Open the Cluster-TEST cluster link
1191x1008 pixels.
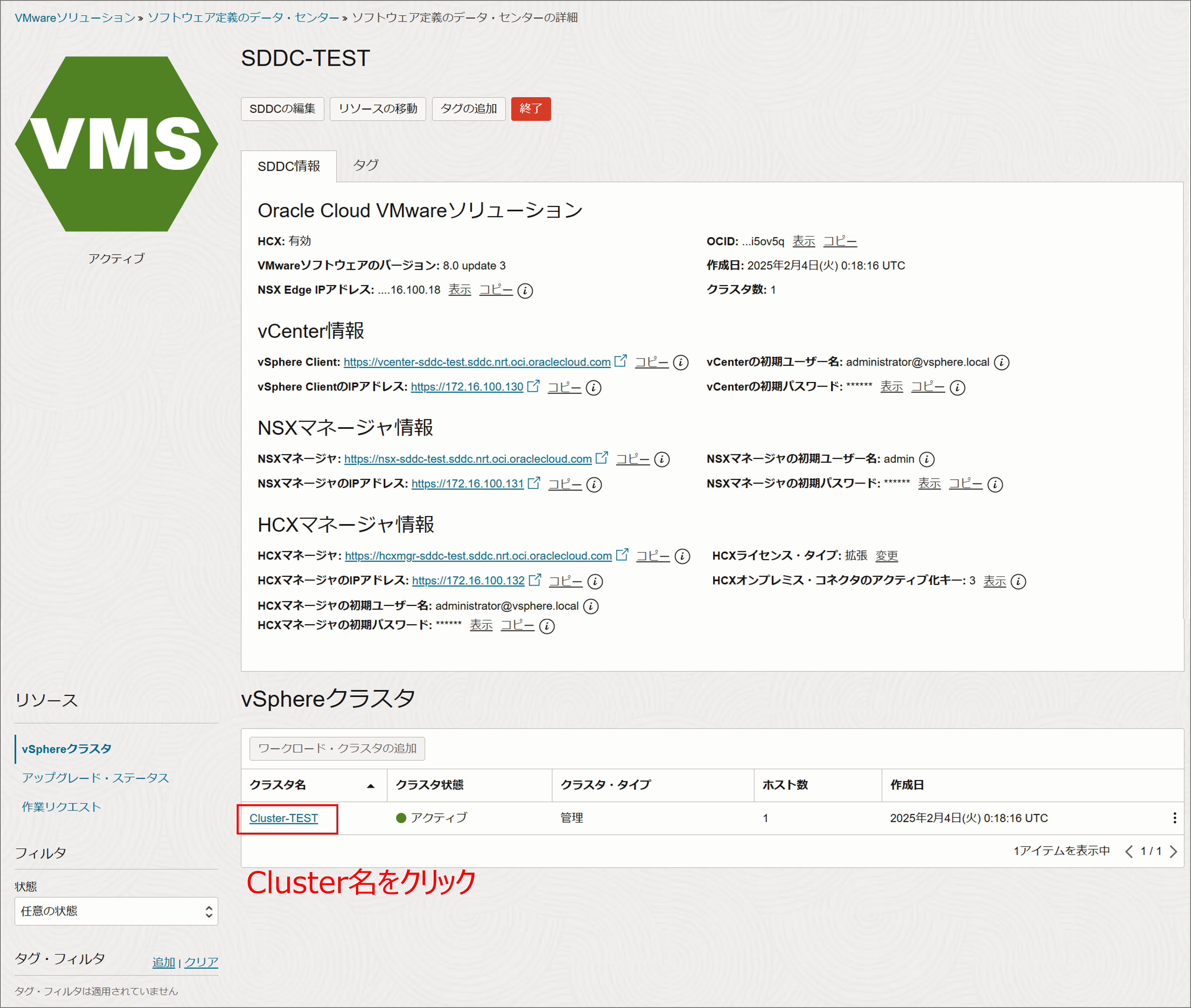283,818
